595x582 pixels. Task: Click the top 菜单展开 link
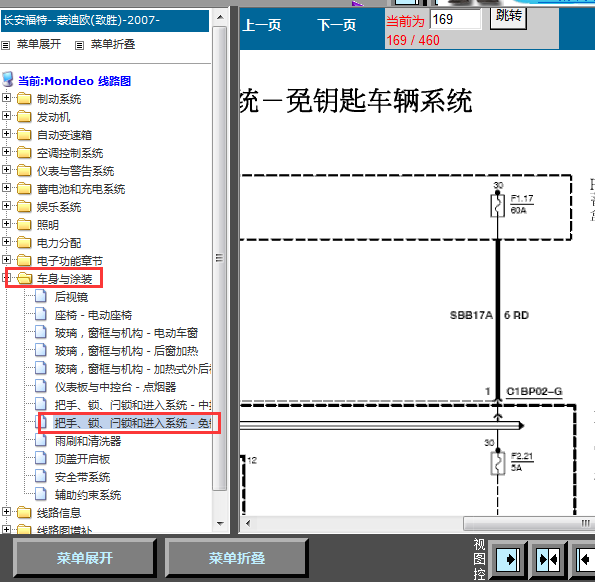tap(39, 44)
